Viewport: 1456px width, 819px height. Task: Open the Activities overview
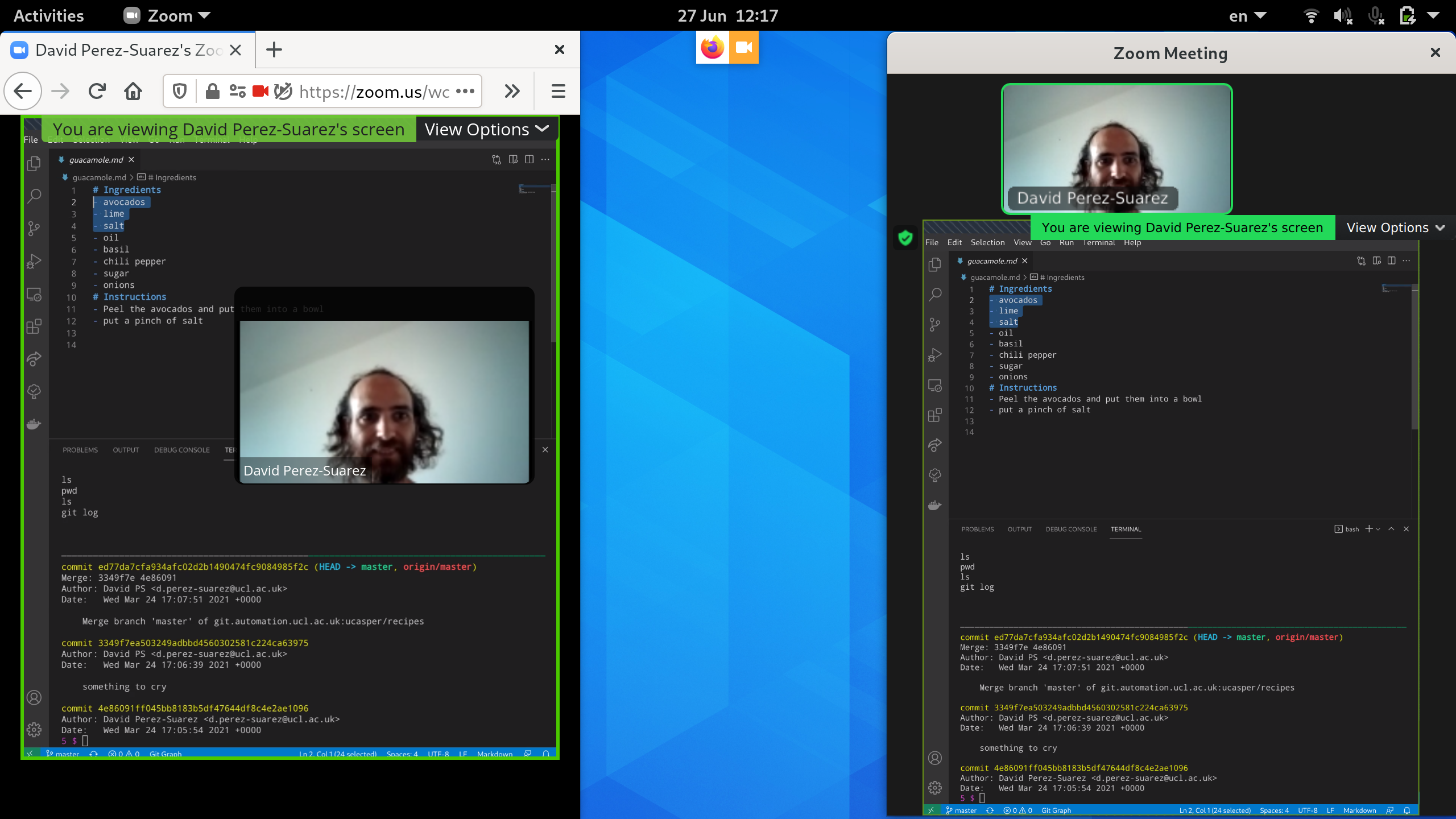[x=48, y=16]
